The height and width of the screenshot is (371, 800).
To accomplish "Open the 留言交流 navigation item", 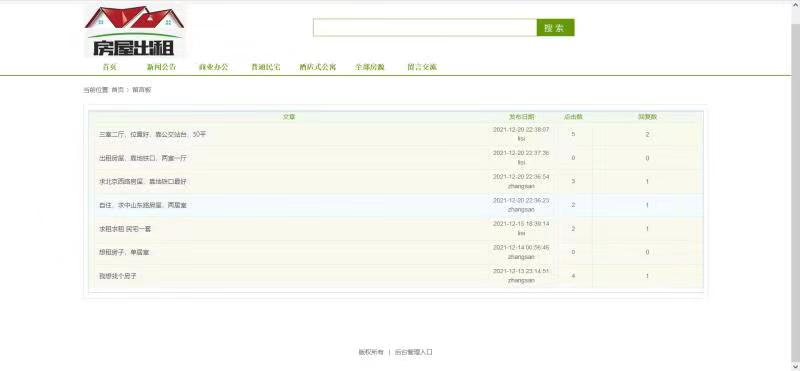I will point(421,67).
